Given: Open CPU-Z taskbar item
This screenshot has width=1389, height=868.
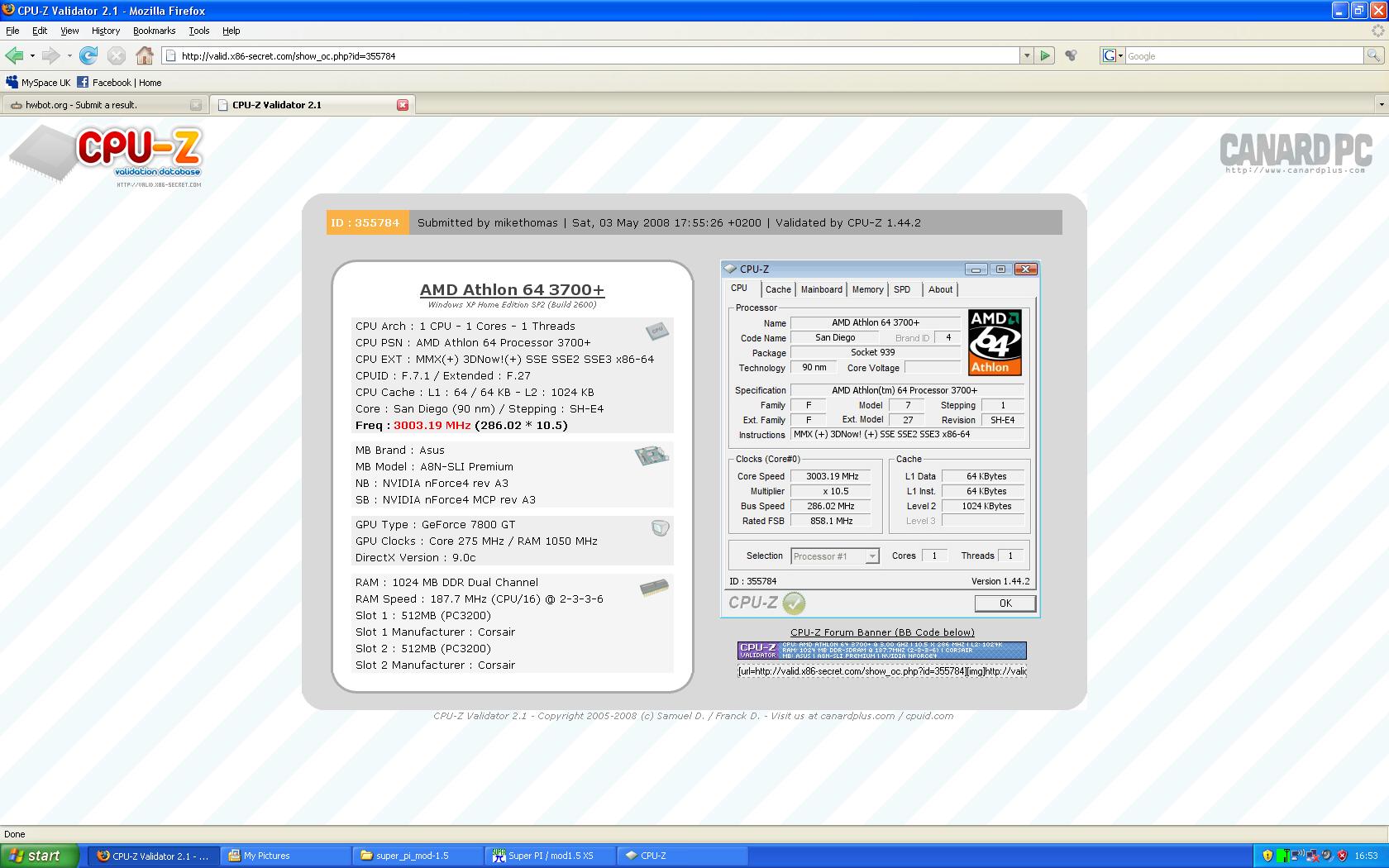Looking at the screenshot, I should 682,856.
